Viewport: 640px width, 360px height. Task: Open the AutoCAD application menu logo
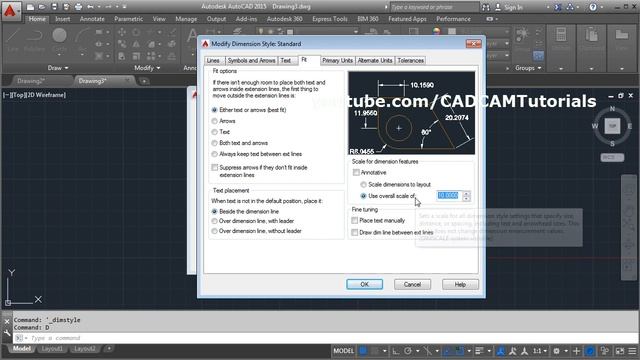10,11
